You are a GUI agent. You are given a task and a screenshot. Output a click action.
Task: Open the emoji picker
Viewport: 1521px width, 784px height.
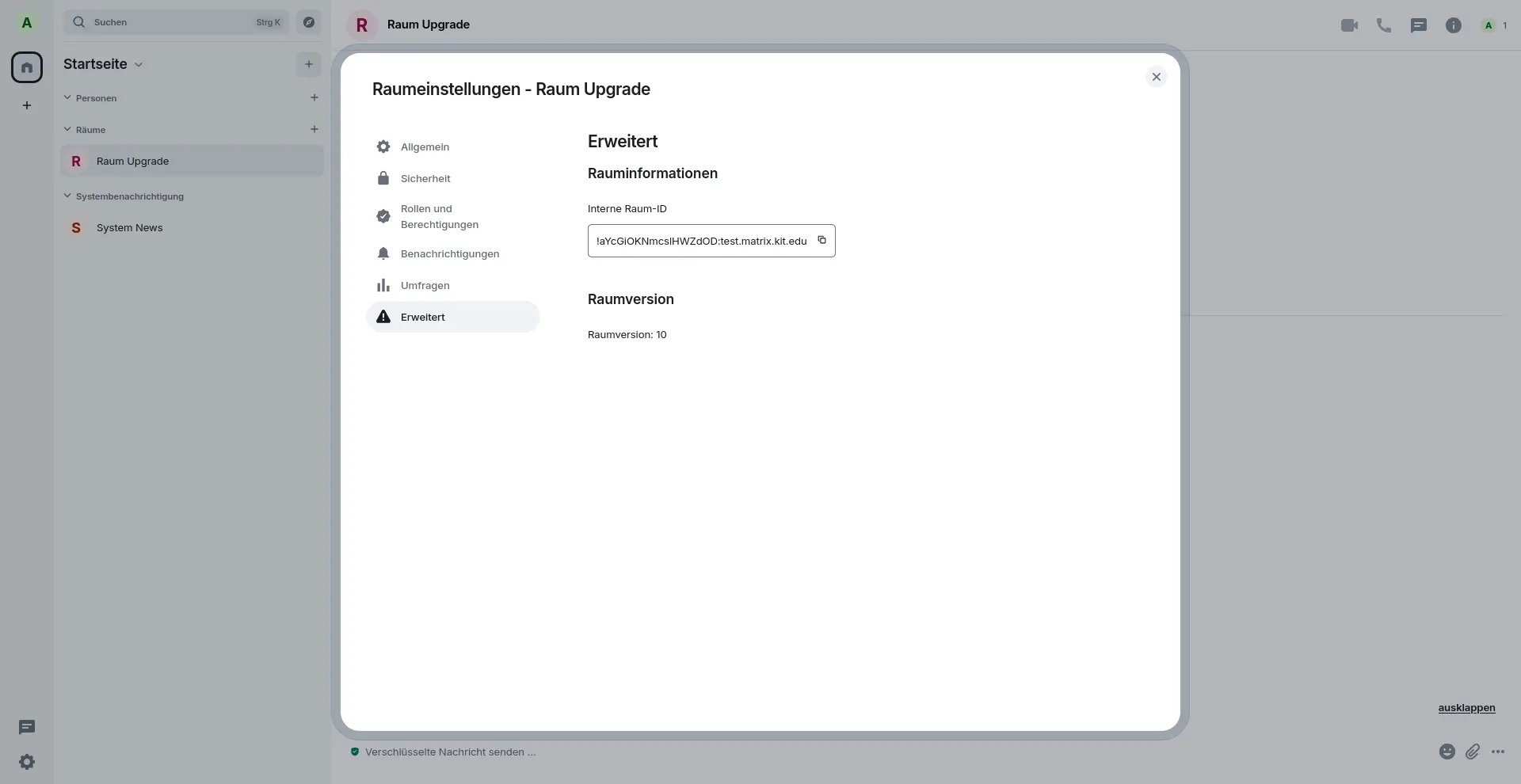tap(1447, 752)
